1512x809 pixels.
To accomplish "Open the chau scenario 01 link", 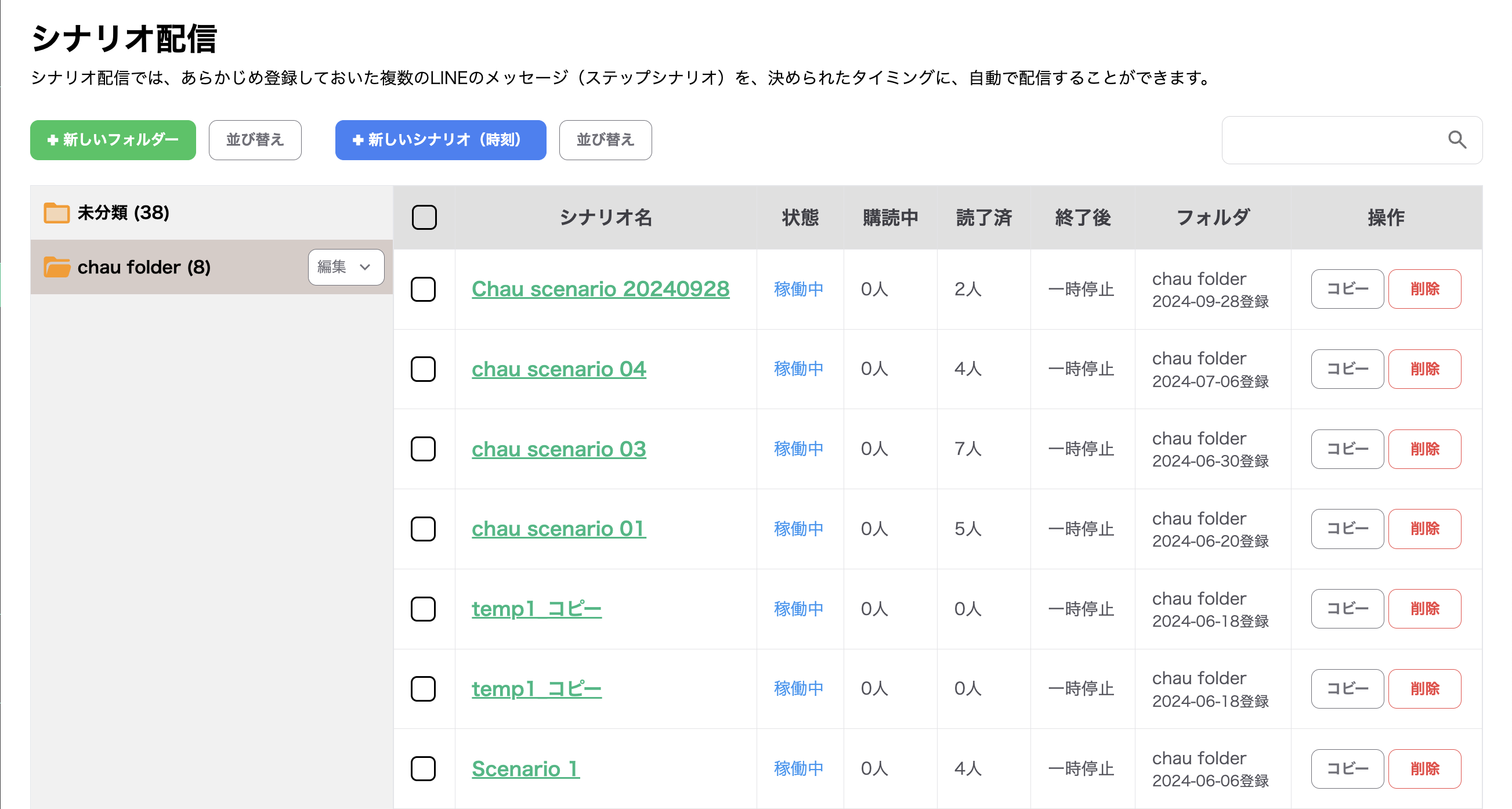I will 558,528.
